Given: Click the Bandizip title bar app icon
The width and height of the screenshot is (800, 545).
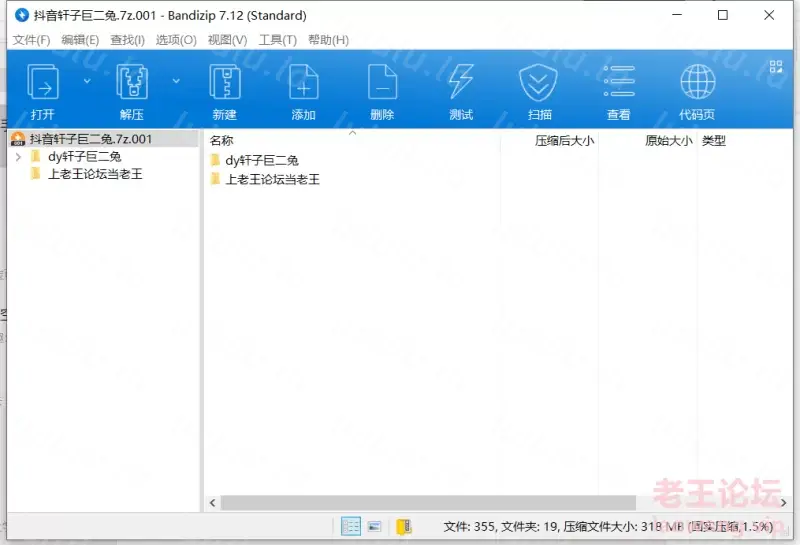Looking at the screenshot, I should click(21, 15).
